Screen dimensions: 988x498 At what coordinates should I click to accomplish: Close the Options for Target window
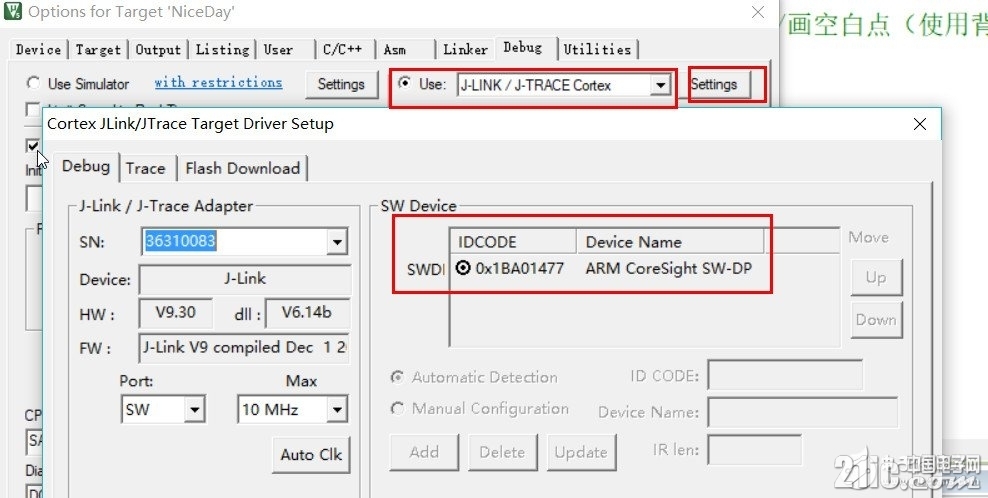[758, 12]
